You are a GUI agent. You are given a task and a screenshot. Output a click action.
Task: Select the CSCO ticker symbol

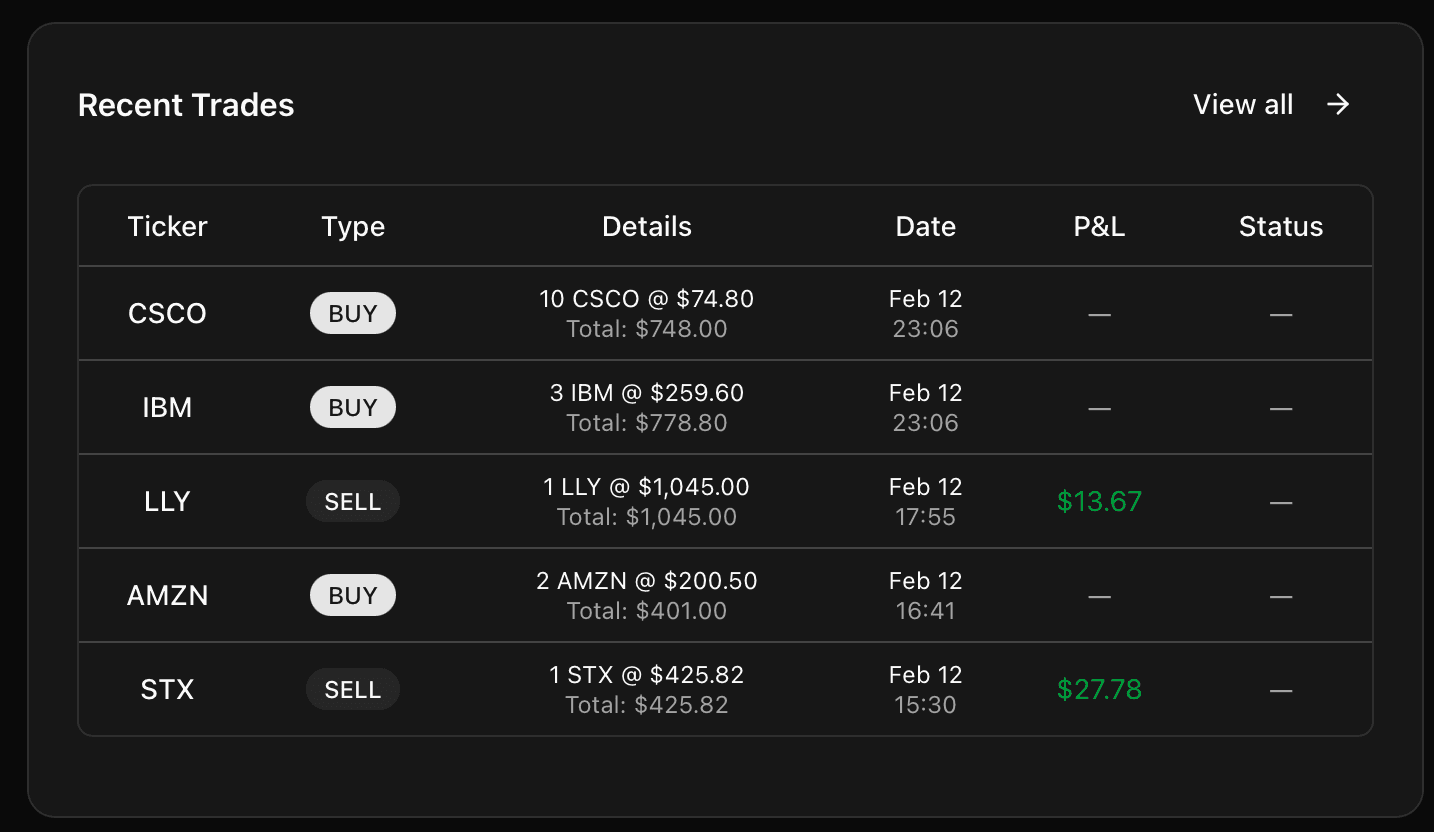point(167,312)
